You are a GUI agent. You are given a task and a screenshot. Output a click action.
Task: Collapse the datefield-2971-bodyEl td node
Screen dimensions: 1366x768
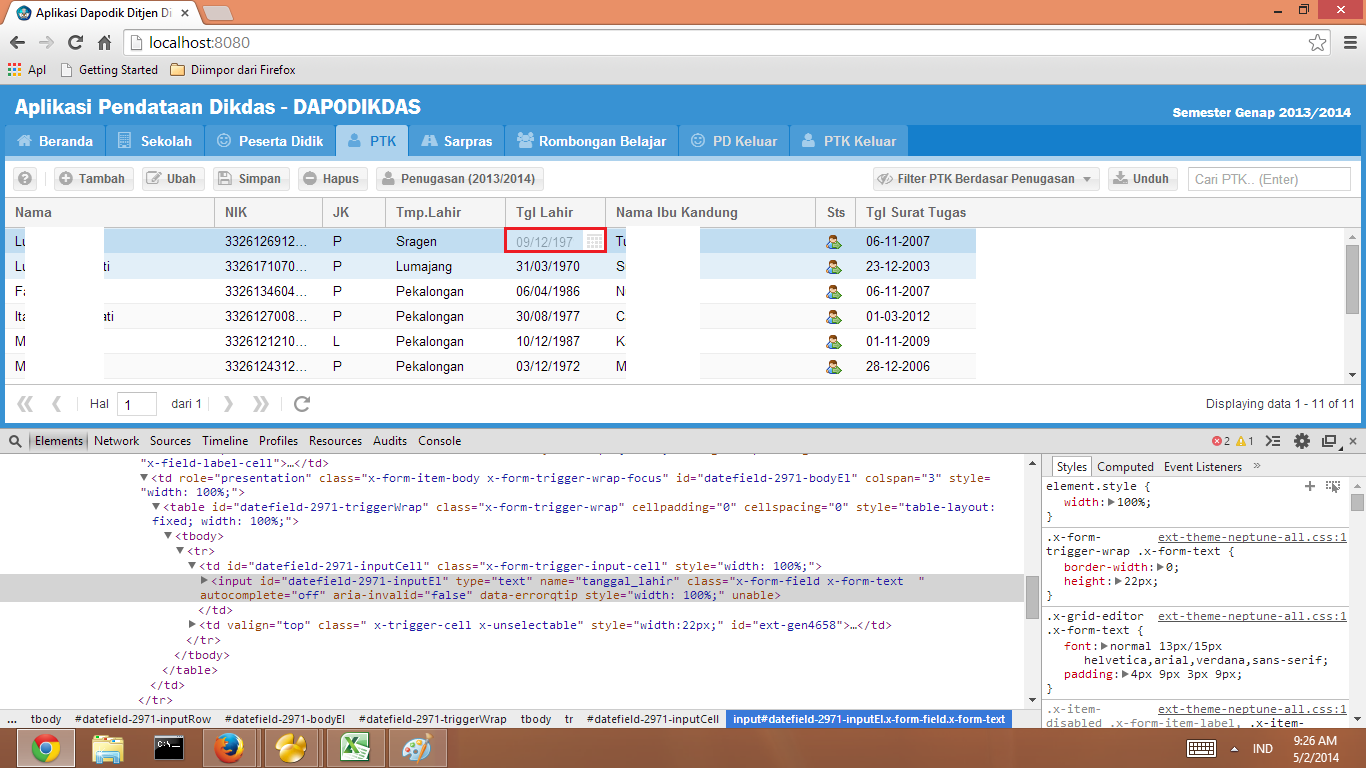click(145, 478)
